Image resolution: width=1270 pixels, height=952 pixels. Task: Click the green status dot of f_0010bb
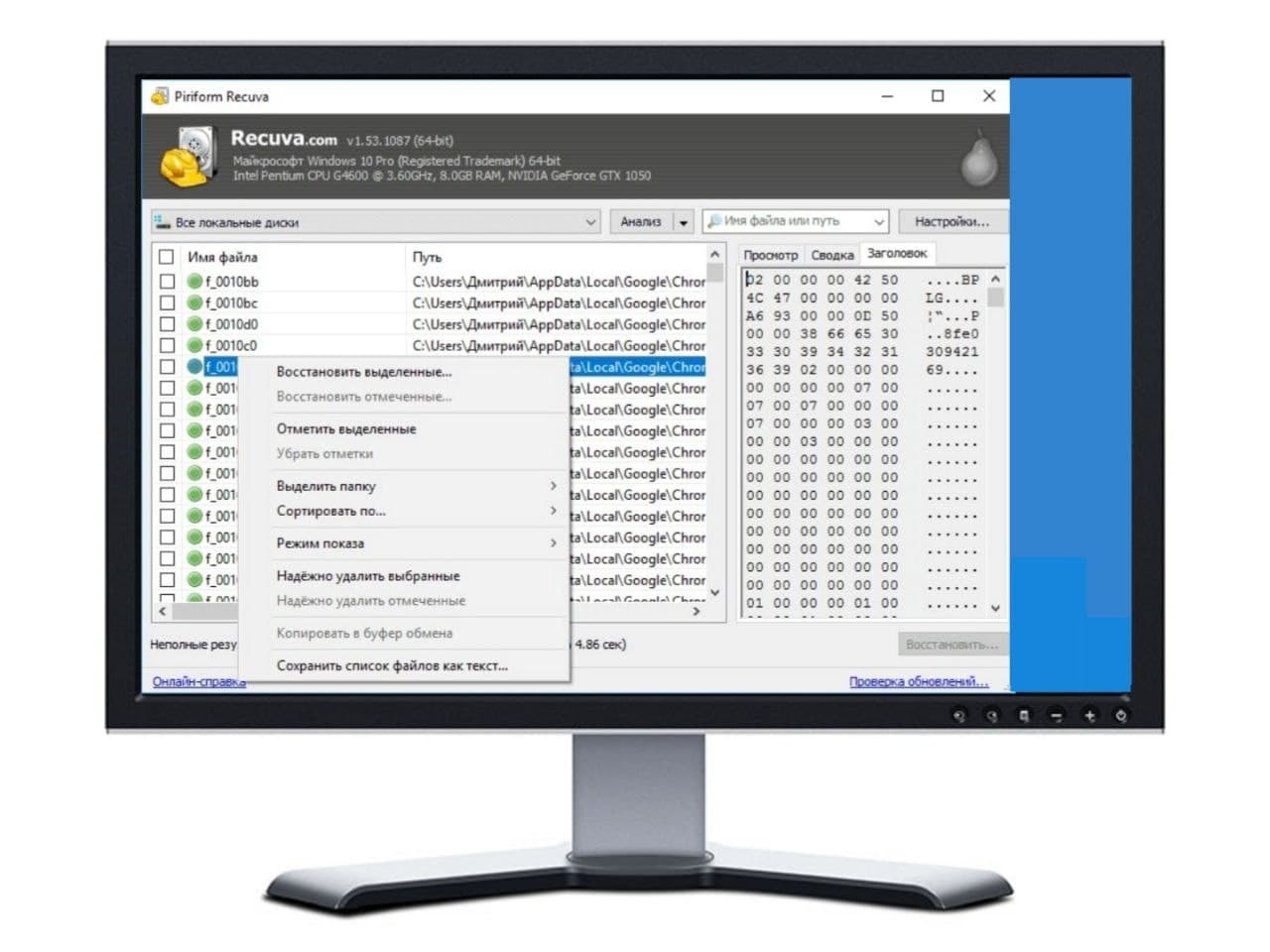pos(194,282)
